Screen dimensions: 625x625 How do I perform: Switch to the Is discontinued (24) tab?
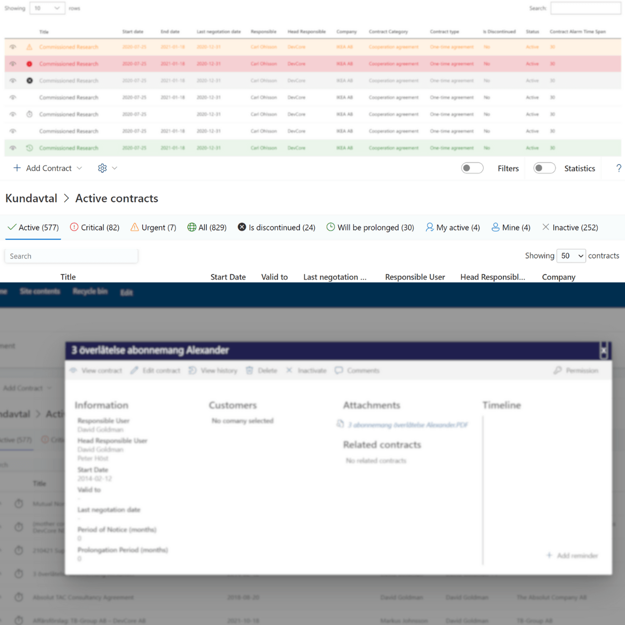pyautogui.click(x=276, y=228)
